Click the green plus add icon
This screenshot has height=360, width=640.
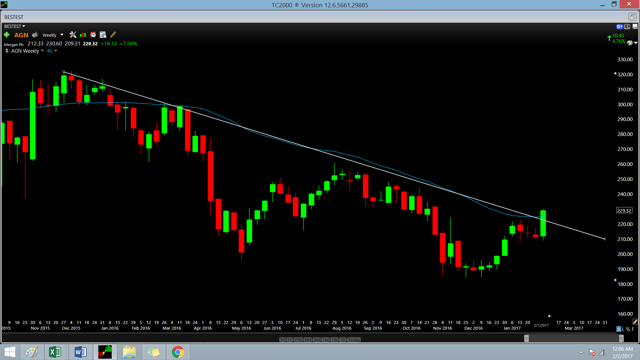7,35
